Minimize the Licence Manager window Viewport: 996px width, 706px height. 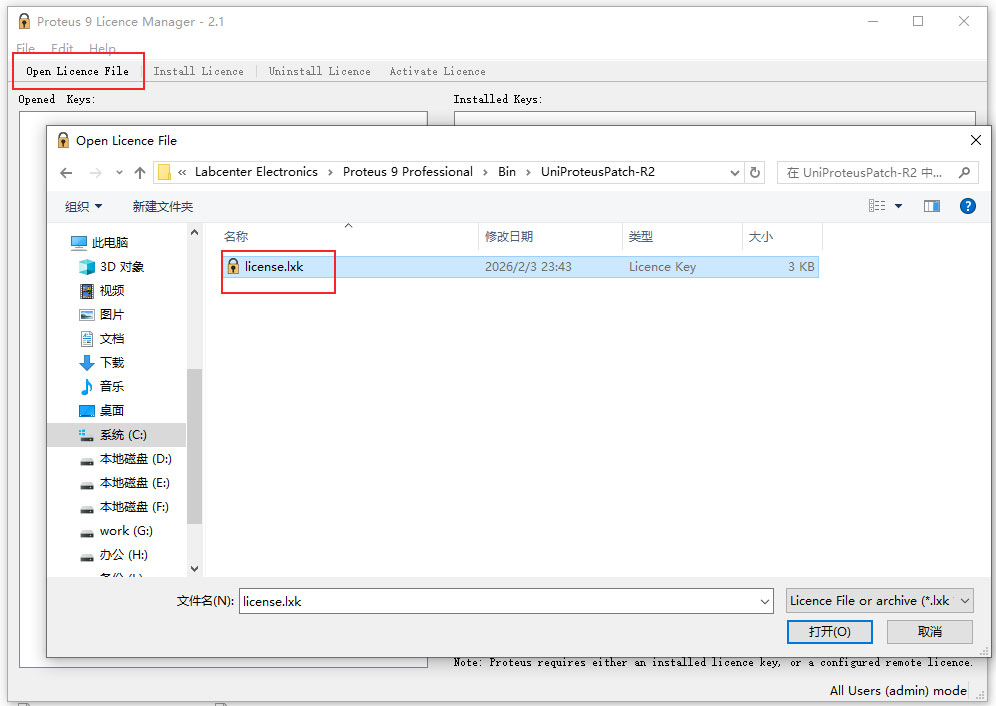873,21
